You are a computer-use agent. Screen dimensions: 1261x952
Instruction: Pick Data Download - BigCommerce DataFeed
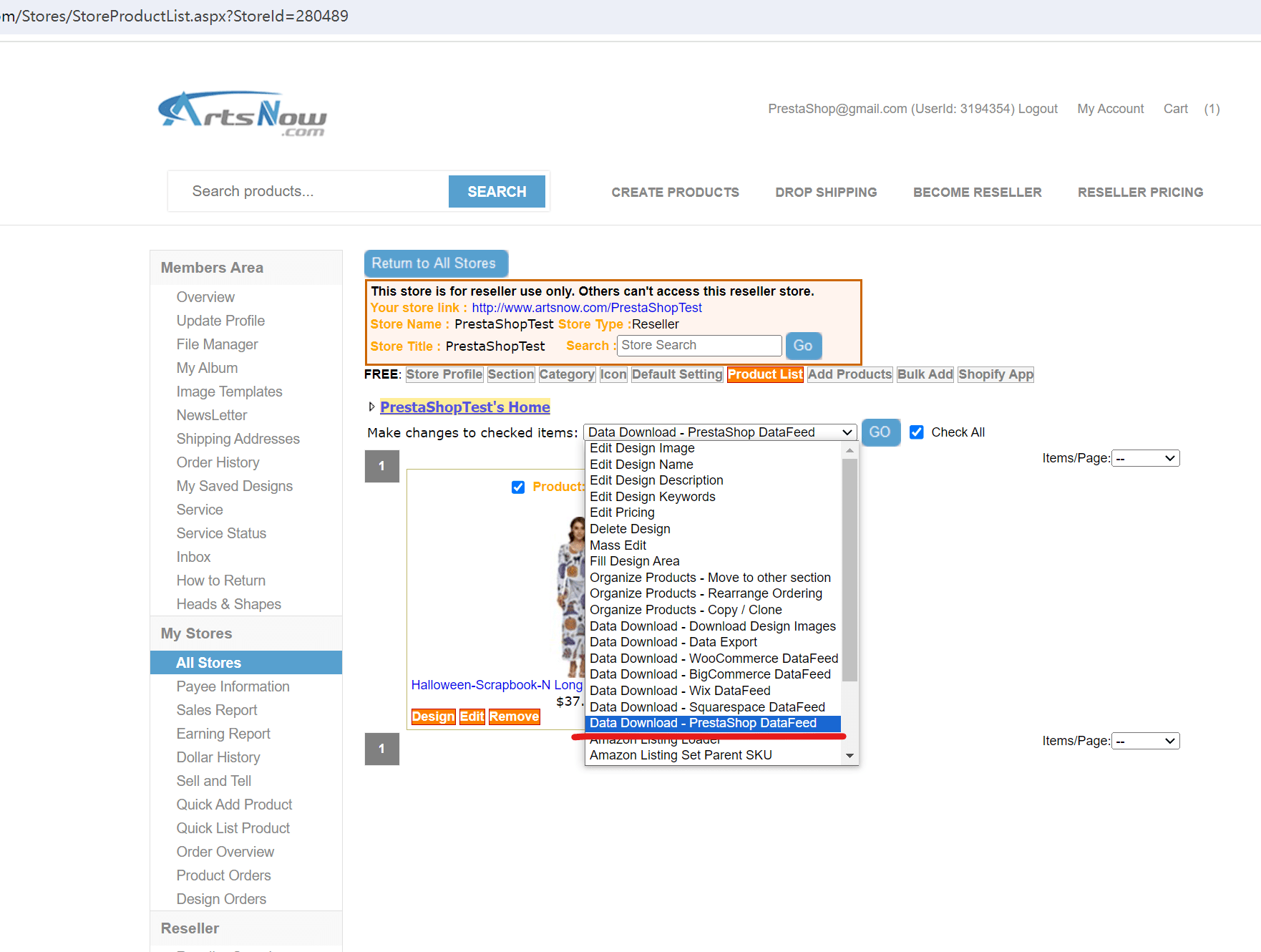pyautogui.click(x=713, y=674)
